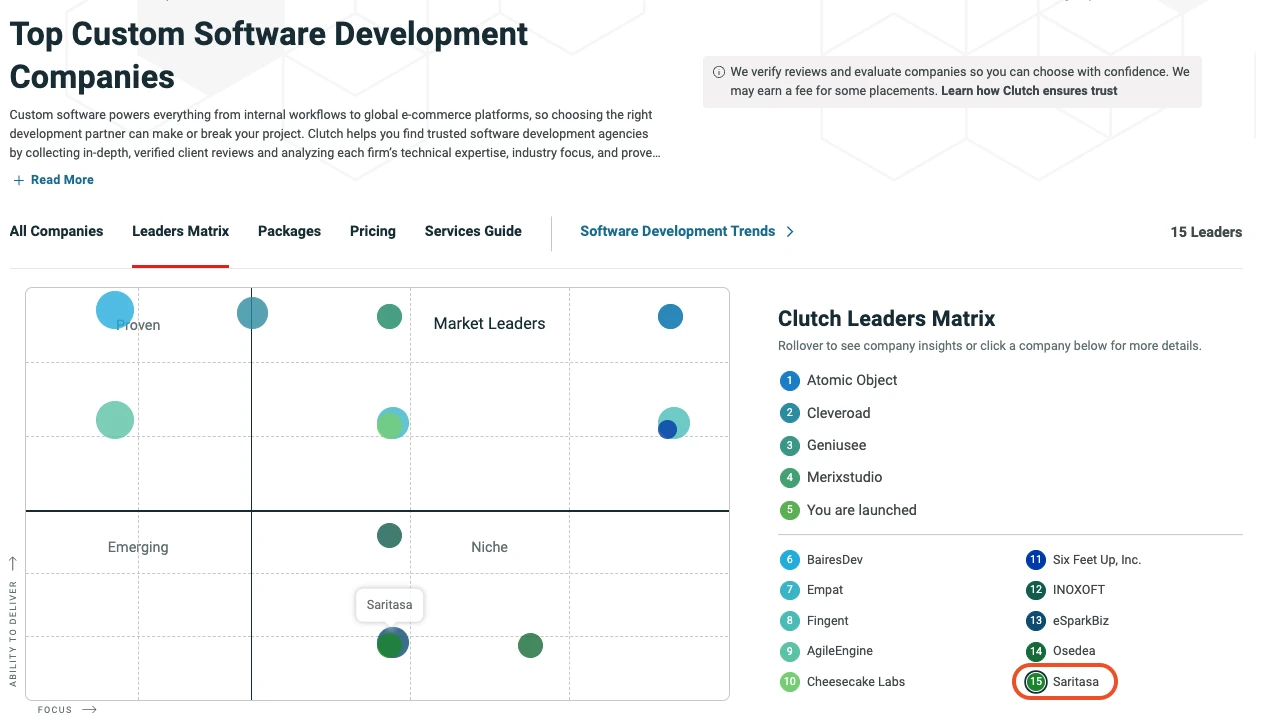Click the numbered badge beside Atomic Object
This screenshot has height=721, width=1276.
[x=789, y=380]
